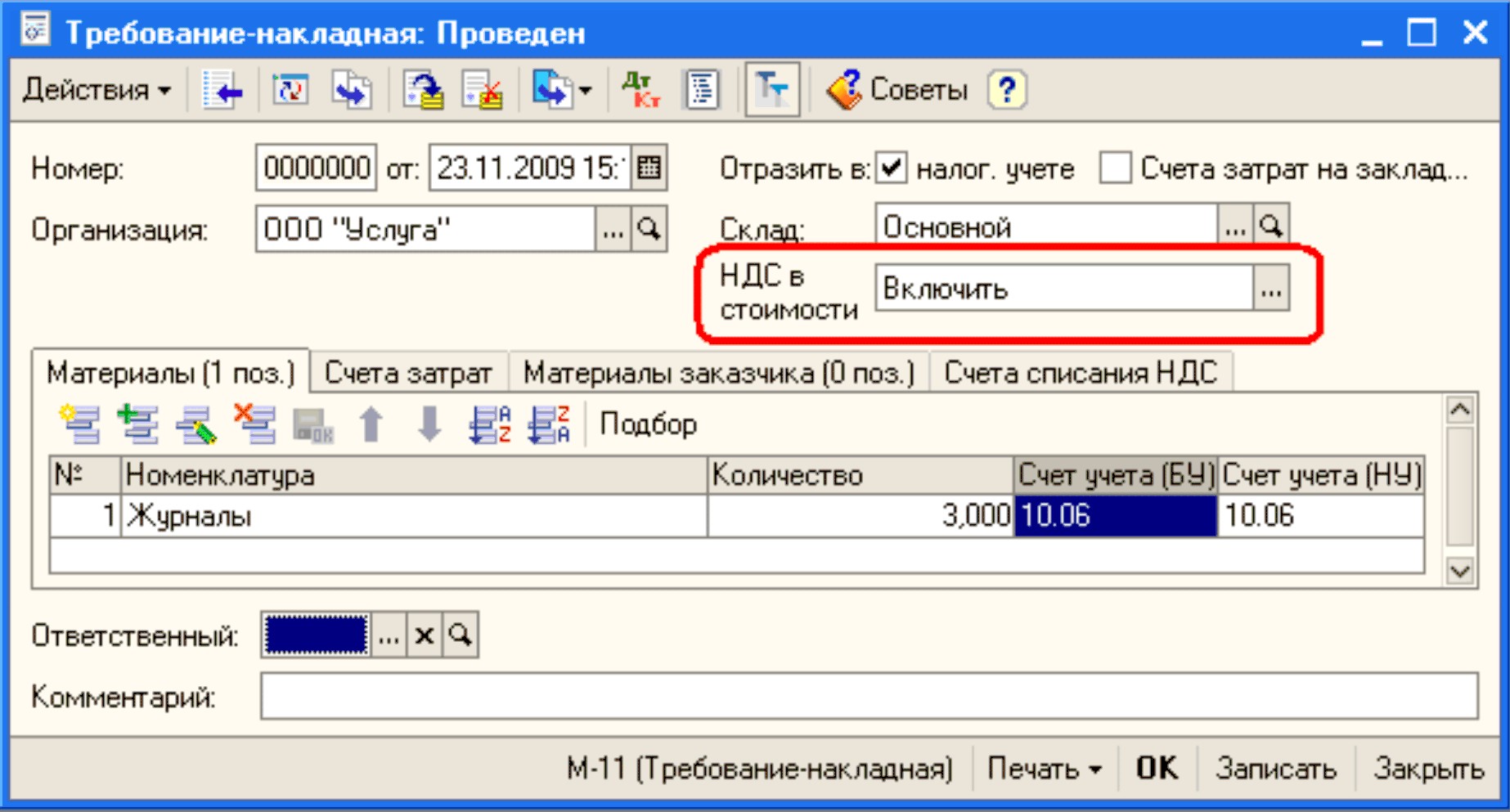Toggle the Тт settings toolbar button
1510x812 pixels.
point(771,89)
